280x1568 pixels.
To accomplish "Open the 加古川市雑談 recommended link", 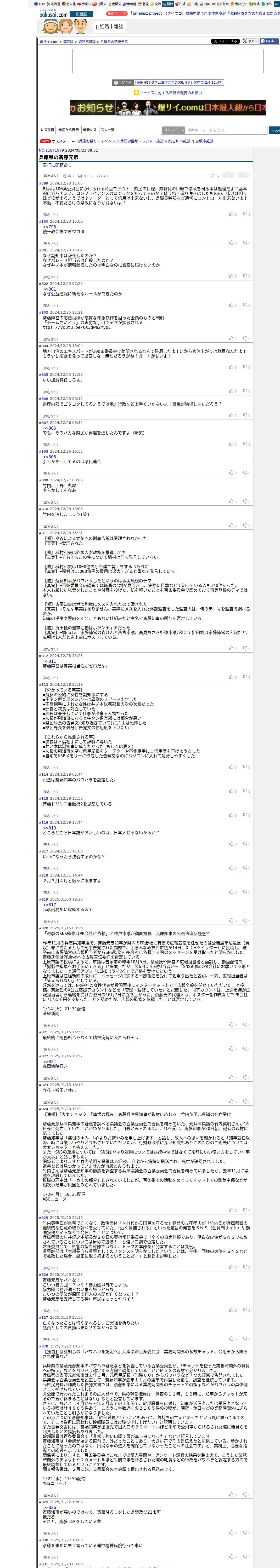I will coord(179,141).
